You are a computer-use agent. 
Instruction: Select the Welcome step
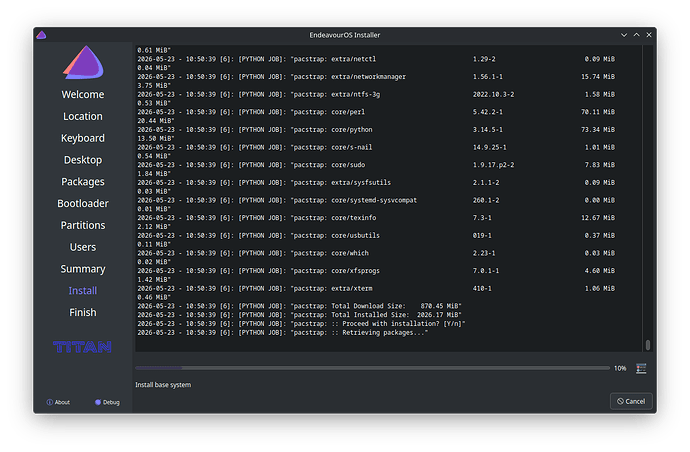click(83, 95)
